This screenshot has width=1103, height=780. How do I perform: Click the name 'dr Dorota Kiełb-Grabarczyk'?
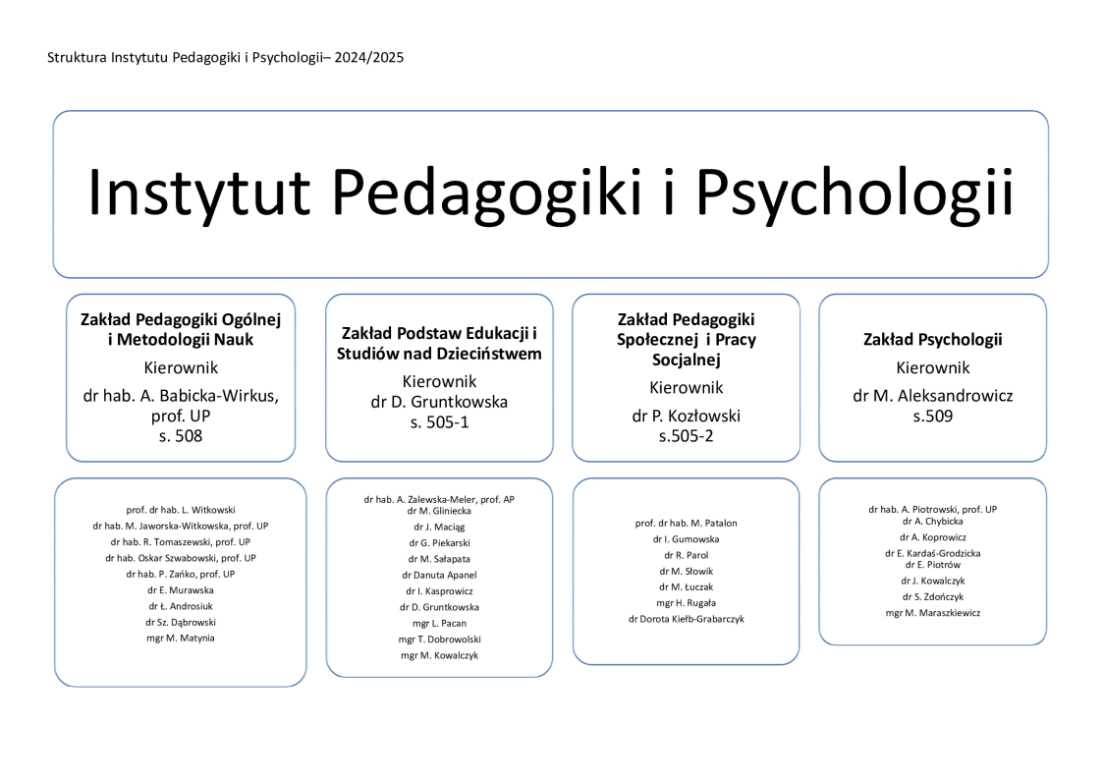686,620
